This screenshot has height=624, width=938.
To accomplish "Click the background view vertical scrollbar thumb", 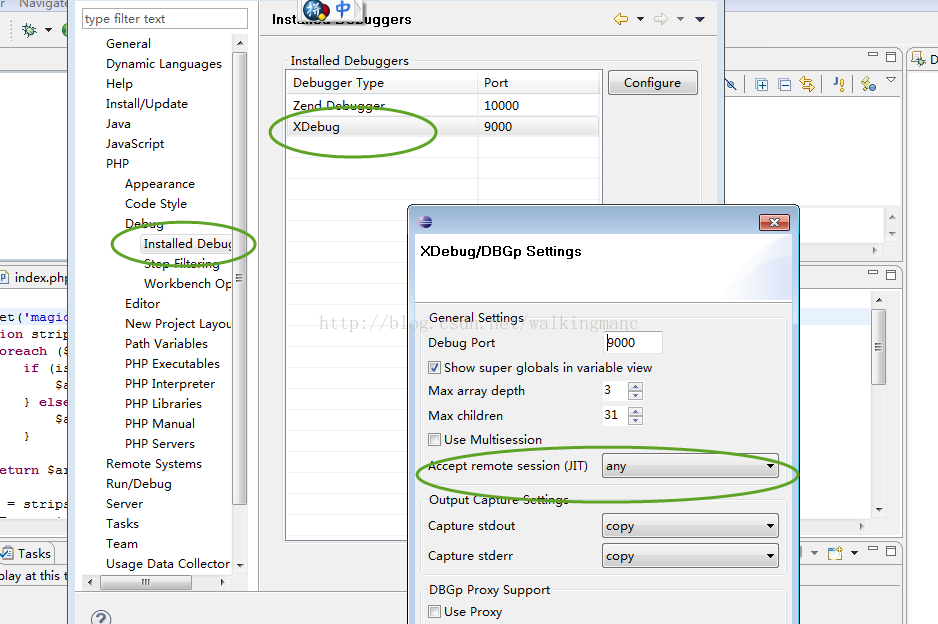I will (878, 346).
